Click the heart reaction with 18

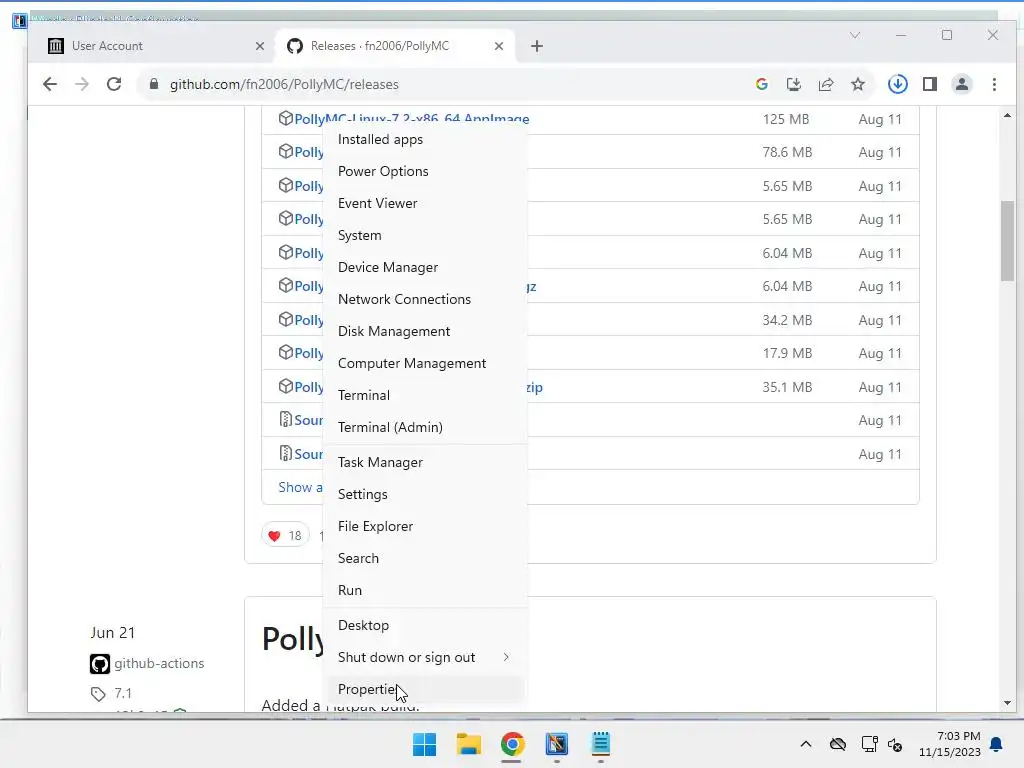pyautogui.click(x=285, y=536)
